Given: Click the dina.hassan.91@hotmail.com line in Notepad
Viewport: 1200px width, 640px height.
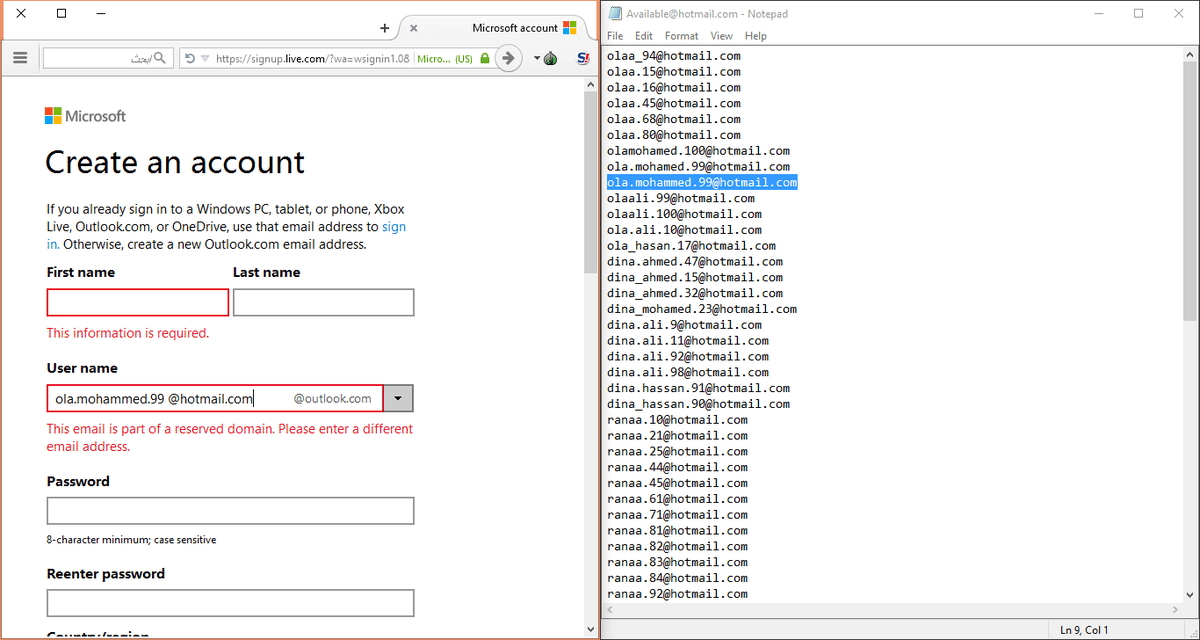Looking at the screenshot, I should point(698,388).
